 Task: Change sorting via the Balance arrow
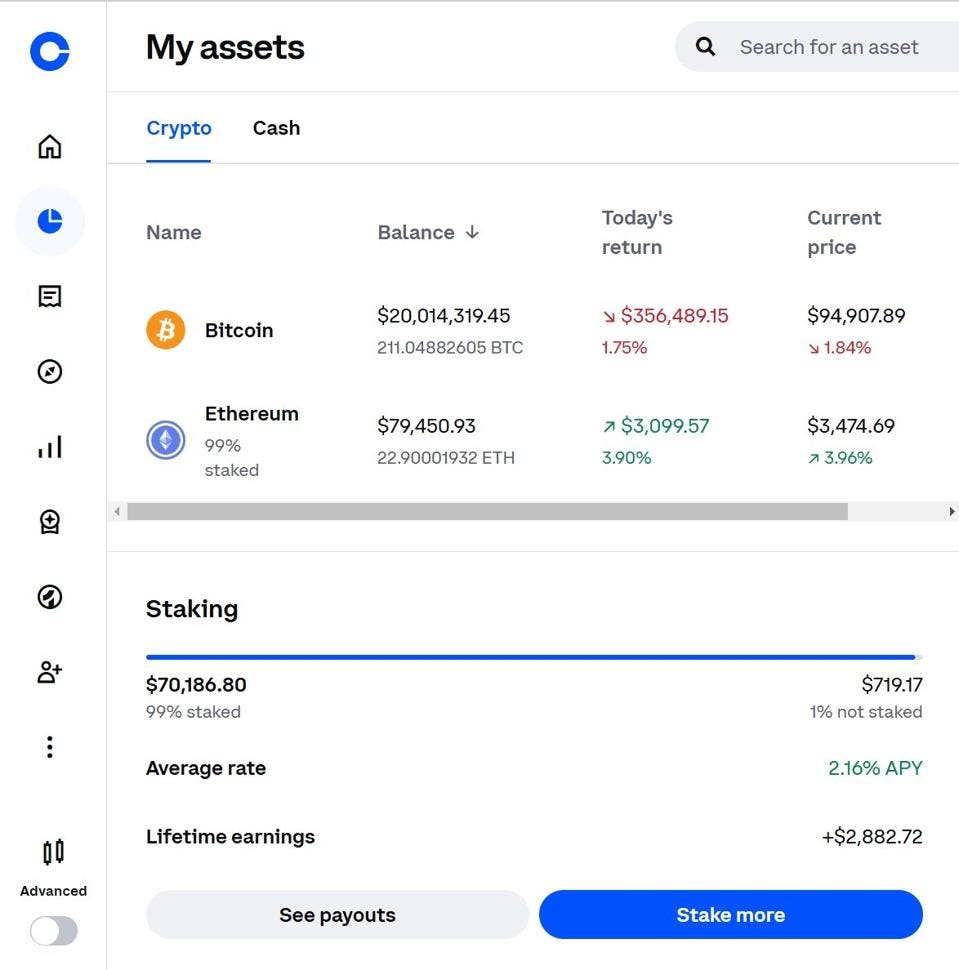(471, 232)
